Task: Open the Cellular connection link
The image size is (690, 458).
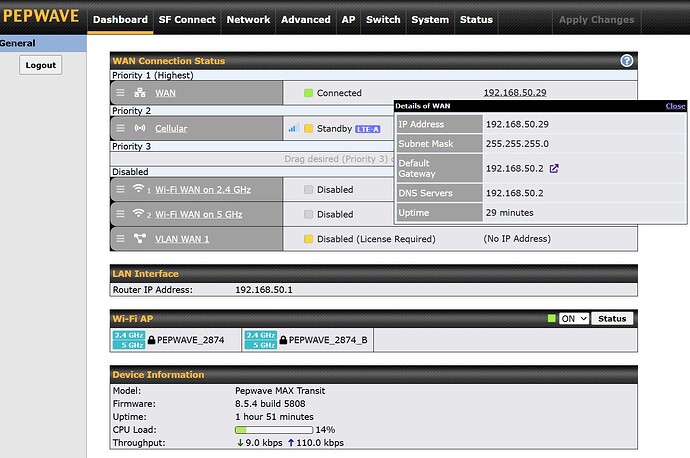Action: (x=171, y=129)
